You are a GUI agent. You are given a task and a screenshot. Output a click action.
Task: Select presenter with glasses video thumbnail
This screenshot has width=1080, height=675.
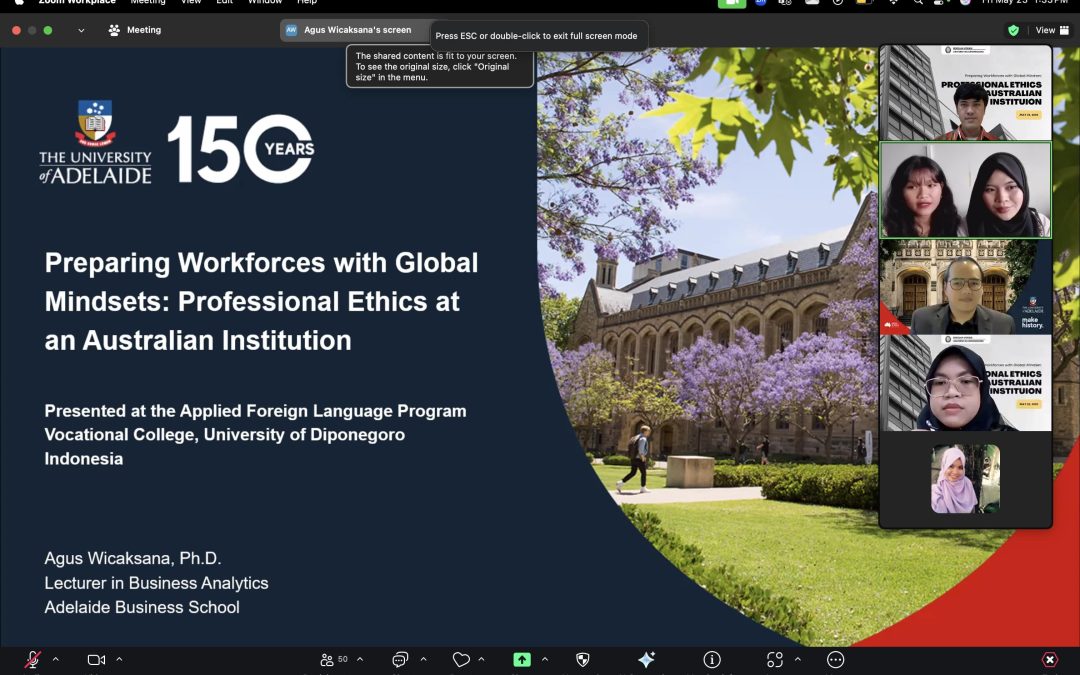coord(966,287)
